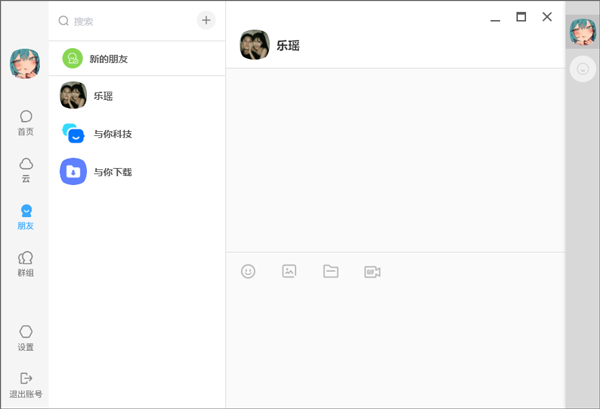Click the send image icon
The height and width of the screenshot is (409, 600).
click(x=289, y=271)
